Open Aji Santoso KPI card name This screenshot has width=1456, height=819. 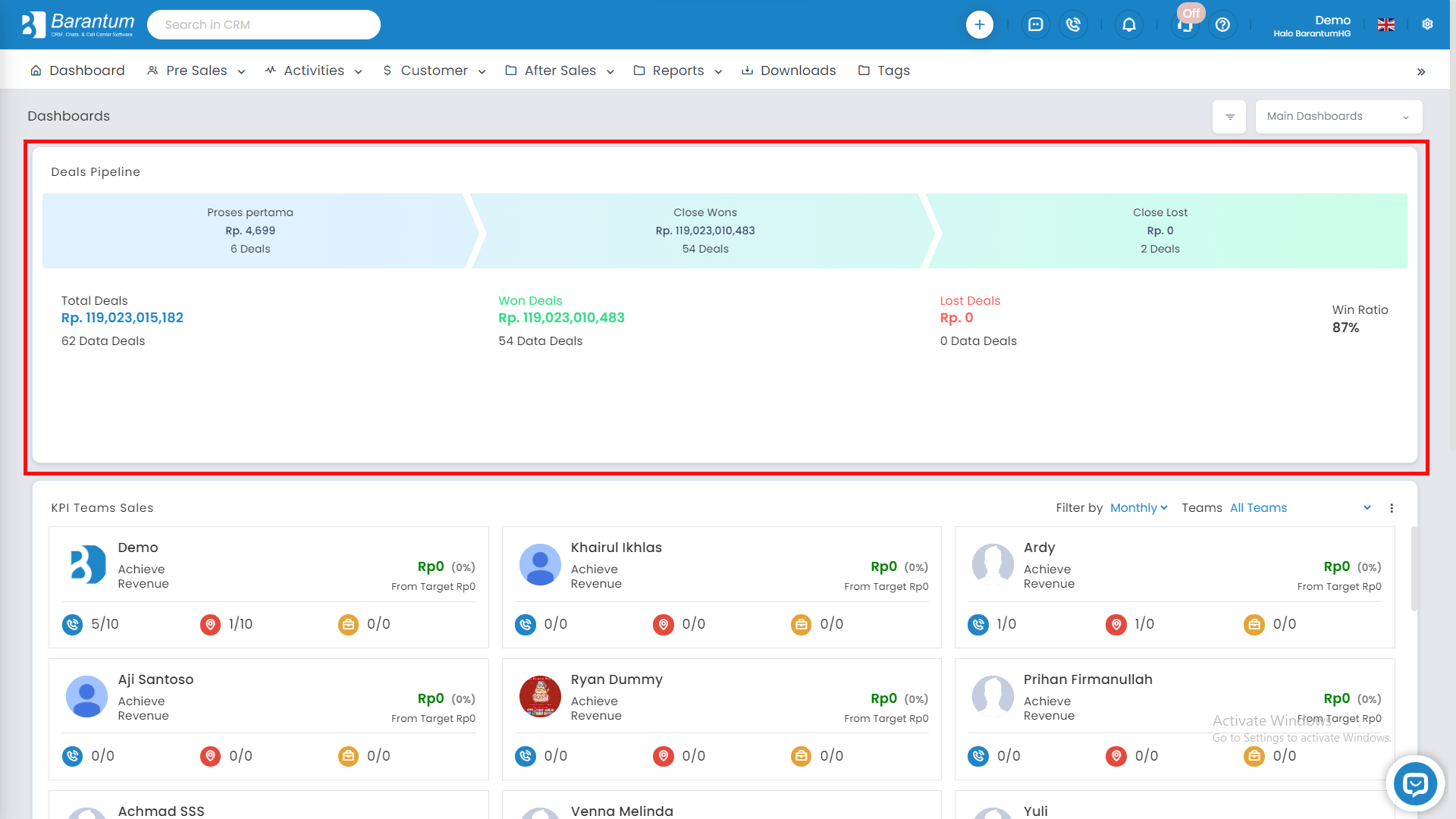[x=155, y=679]
